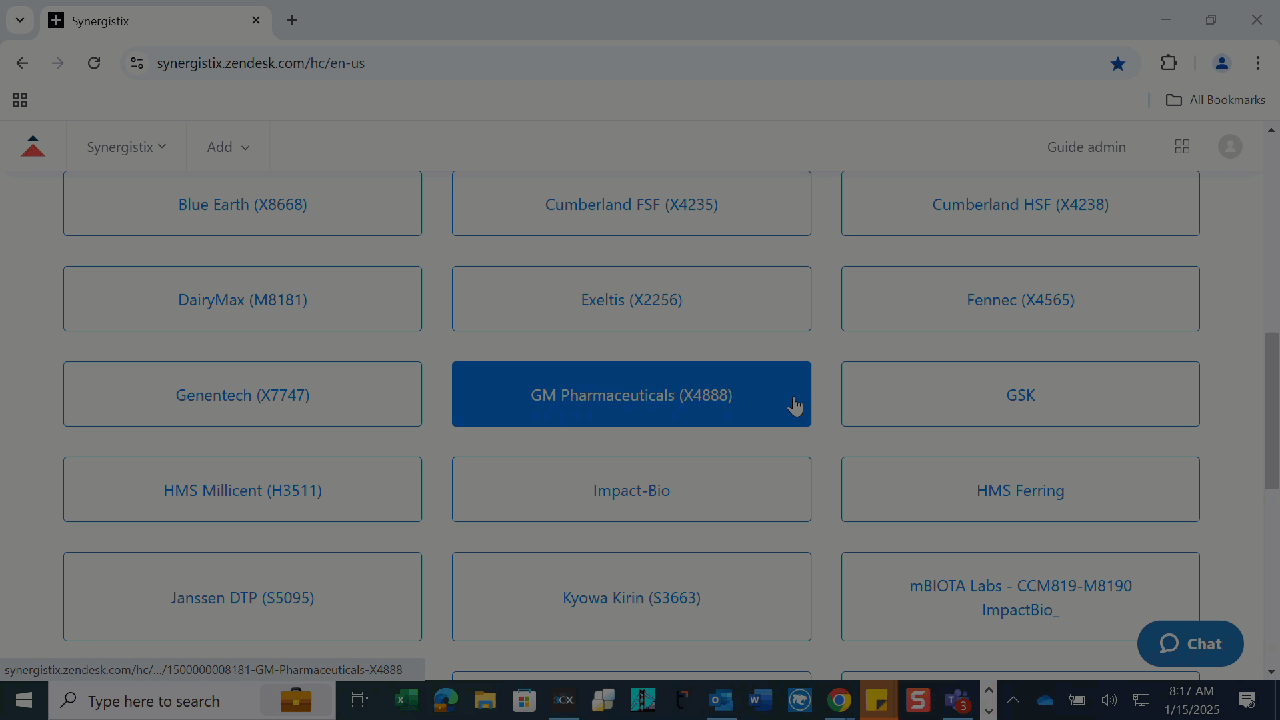Go back to the previous page
Viewport: 1280px width, 720px height.
pyautogui.click(x=22, y=63)
